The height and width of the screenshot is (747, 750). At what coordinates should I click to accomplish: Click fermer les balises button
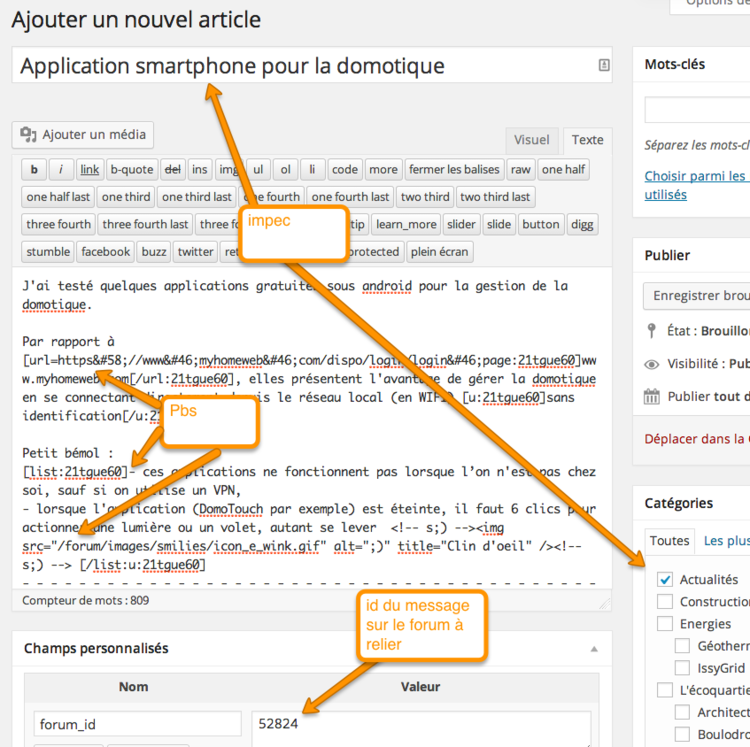[454, 170]
